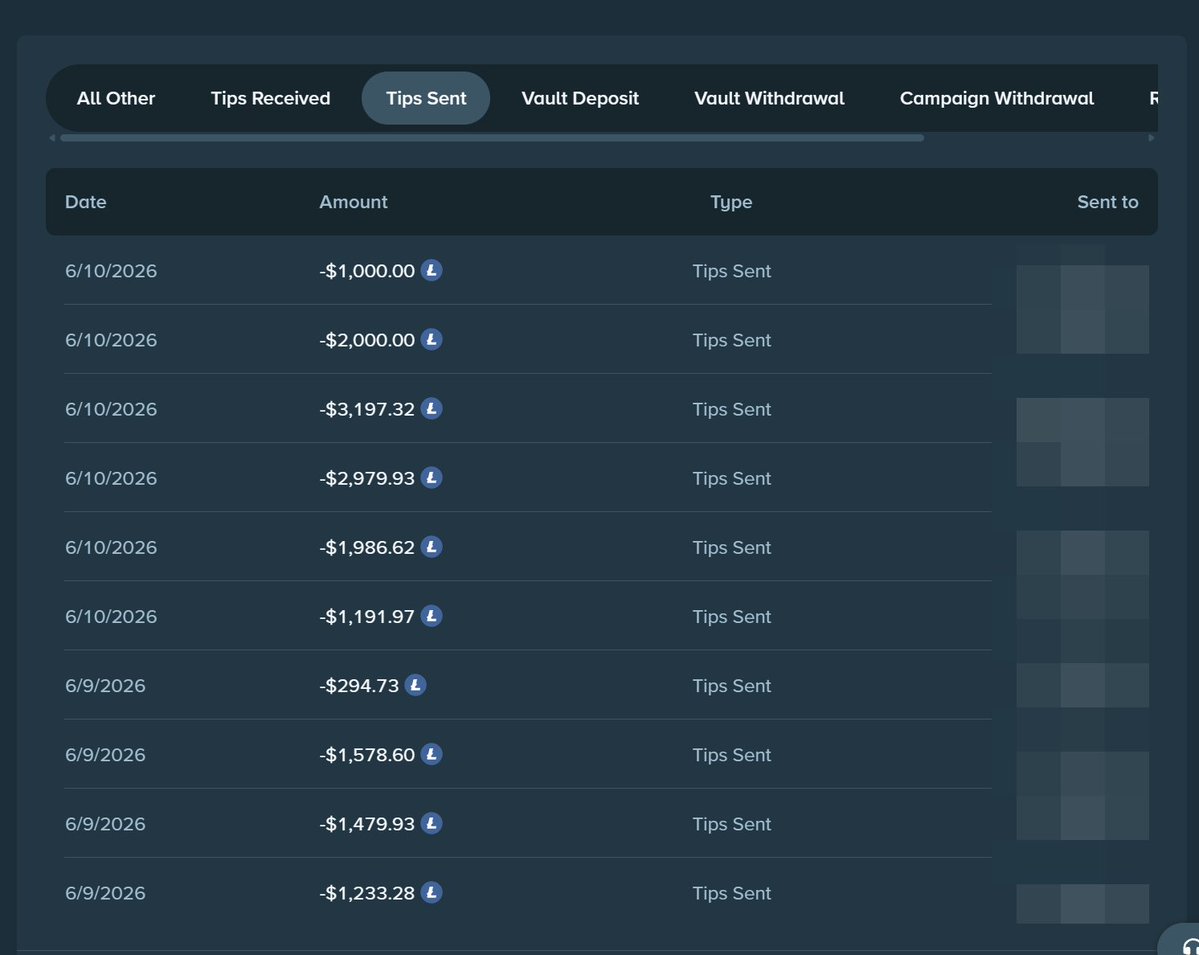This screenshot has height=955, width=1199.
Task: Switch to Vault Withdrawal tab
Action: (769, 98)
